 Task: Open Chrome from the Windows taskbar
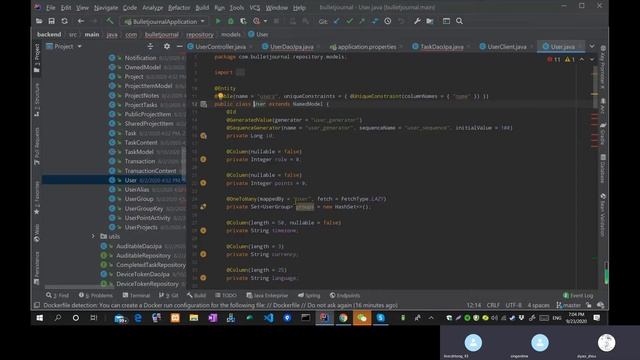(x=343, y=318)
